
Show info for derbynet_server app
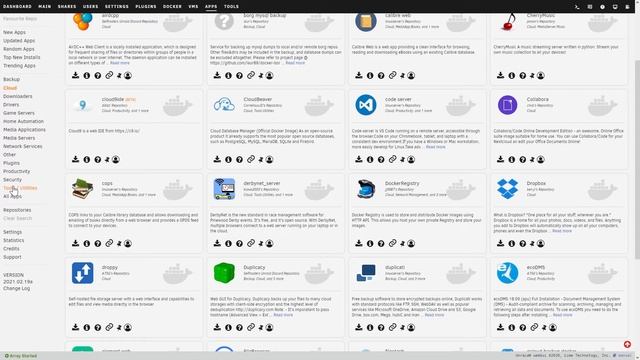point(228,243)
